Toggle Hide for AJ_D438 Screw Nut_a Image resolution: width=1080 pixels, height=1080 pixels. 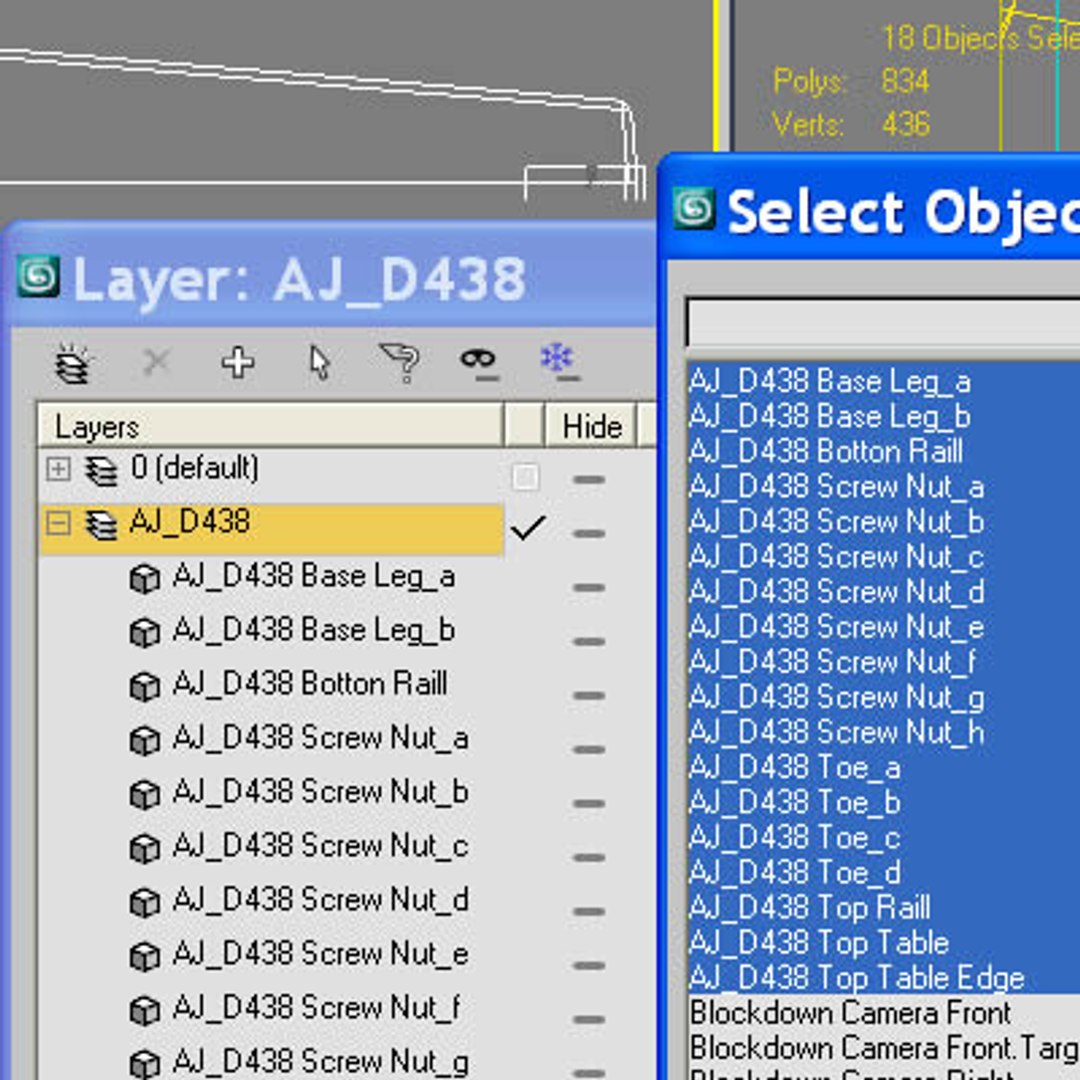pyautogui.click(x=589, y=749)
